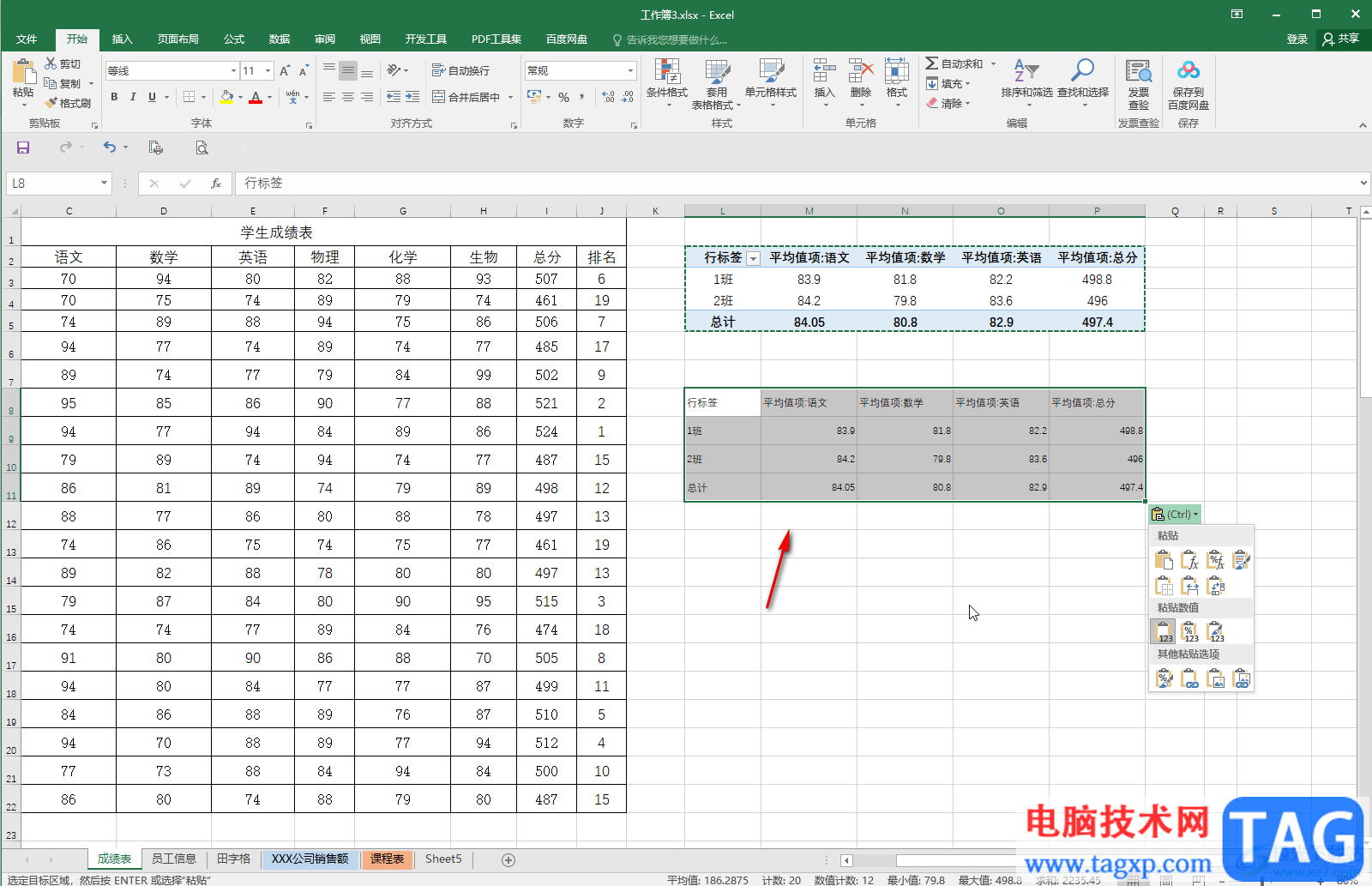Toggle align left for cell text
Viewport: 1372px width, 886px height.
tap(329, 97)
